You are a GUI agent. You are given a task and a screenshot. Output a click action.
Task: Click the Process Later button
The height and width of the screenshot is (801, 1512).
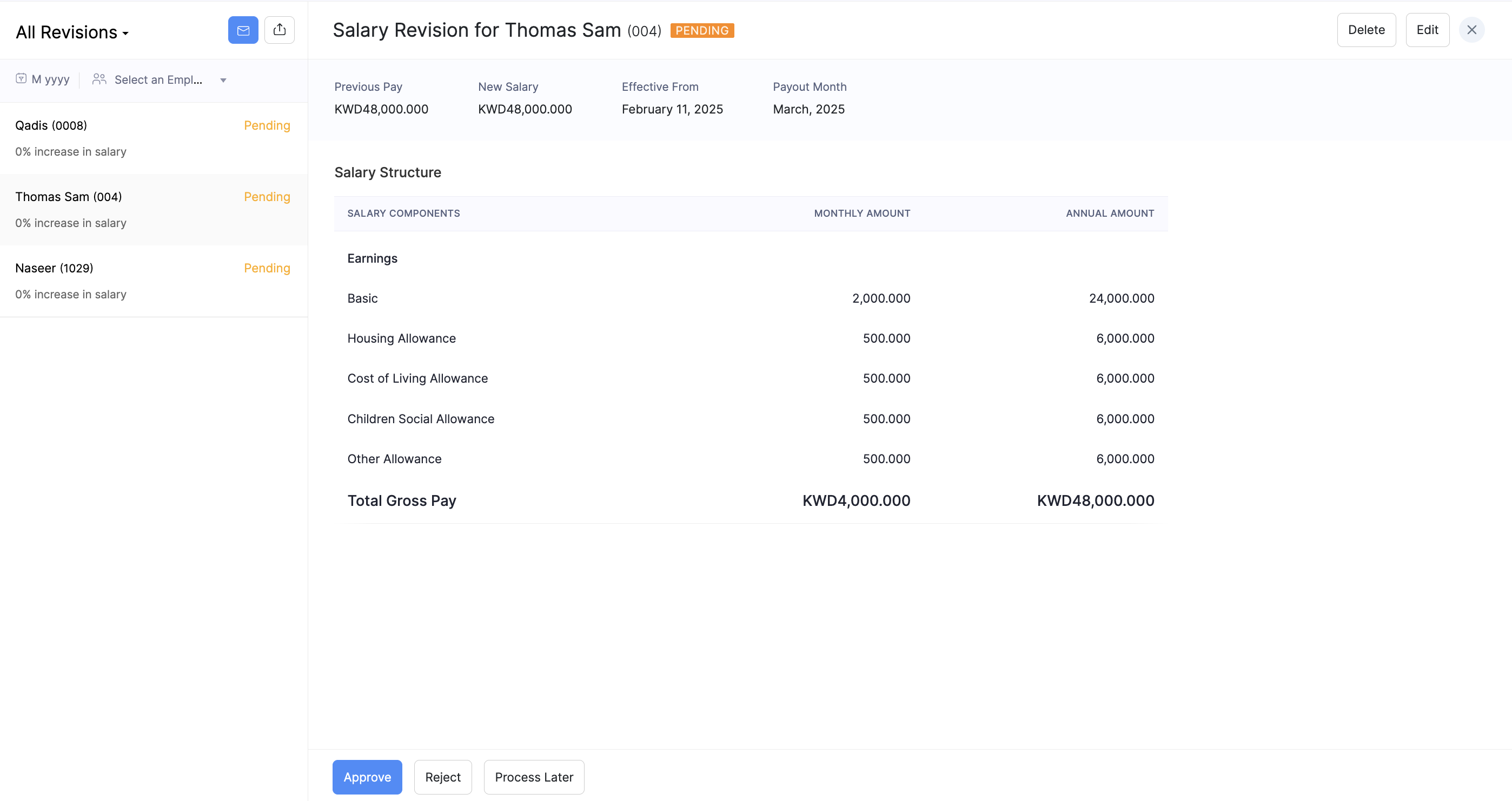(534, 777)
